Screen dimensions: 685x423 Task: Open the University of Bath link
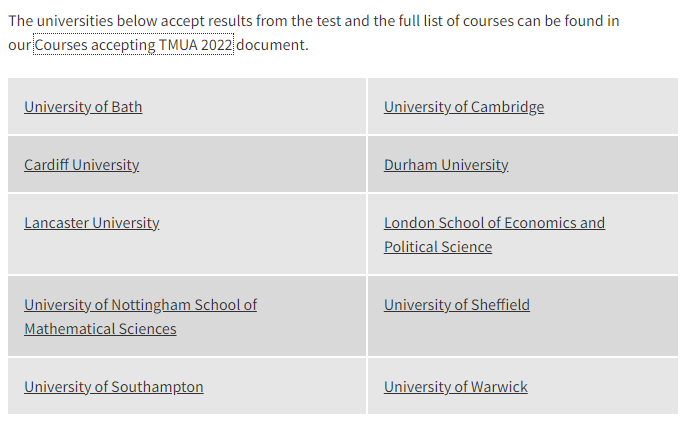pos(83,107)
